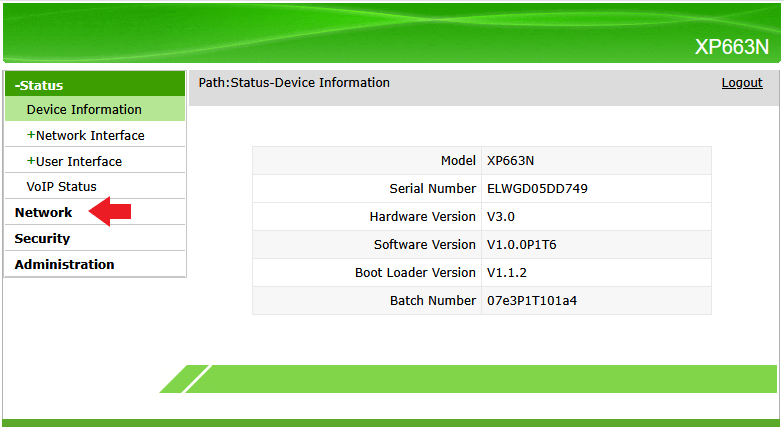Click the Model label in table
Screen dimensions: 784x430
(458, 160)
